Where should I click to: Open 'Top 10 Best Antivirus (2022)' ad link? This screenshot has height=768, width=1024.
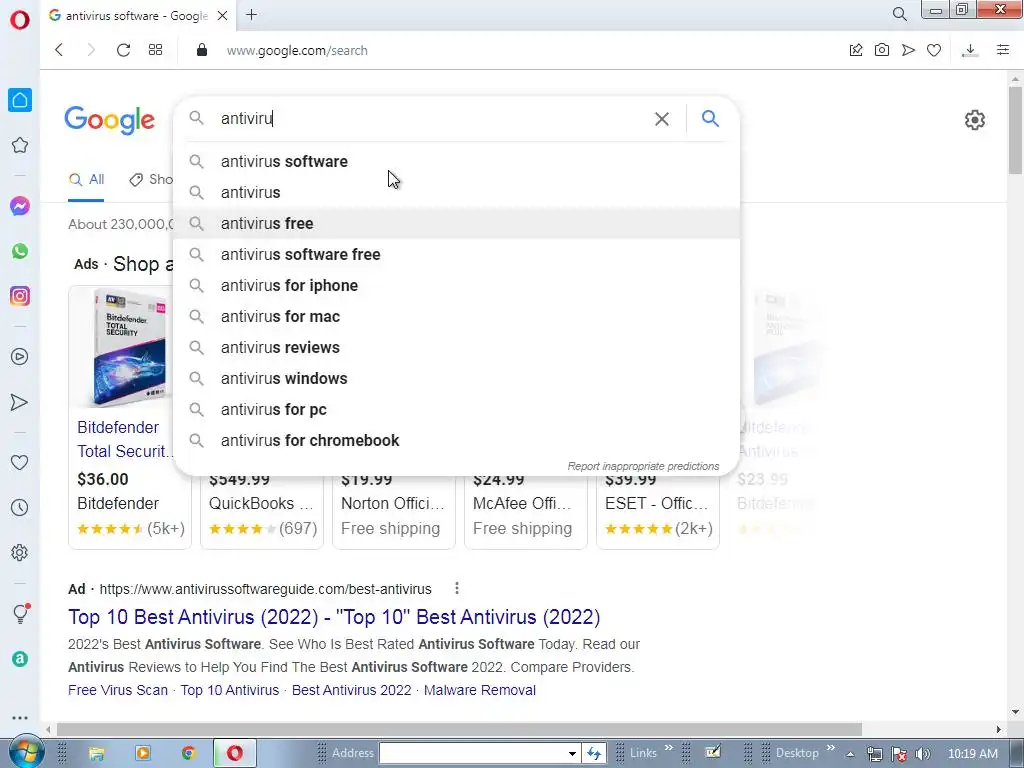(334, 617)
